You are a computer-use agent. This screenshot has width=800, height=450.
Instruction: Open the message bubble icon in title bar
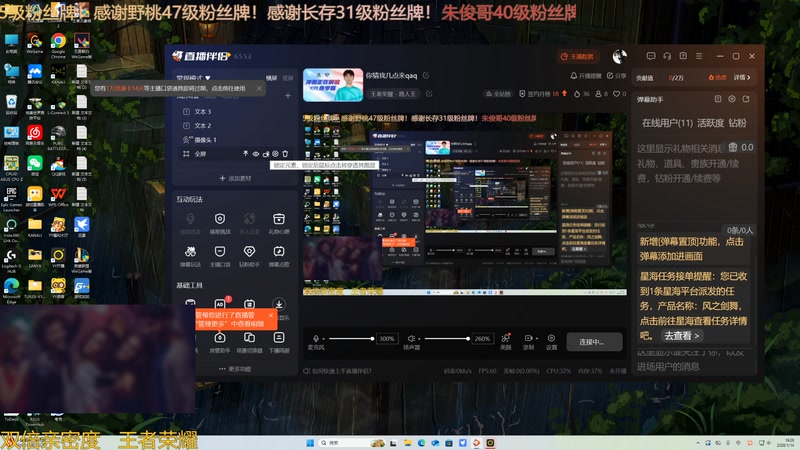(x=651, y=56)
